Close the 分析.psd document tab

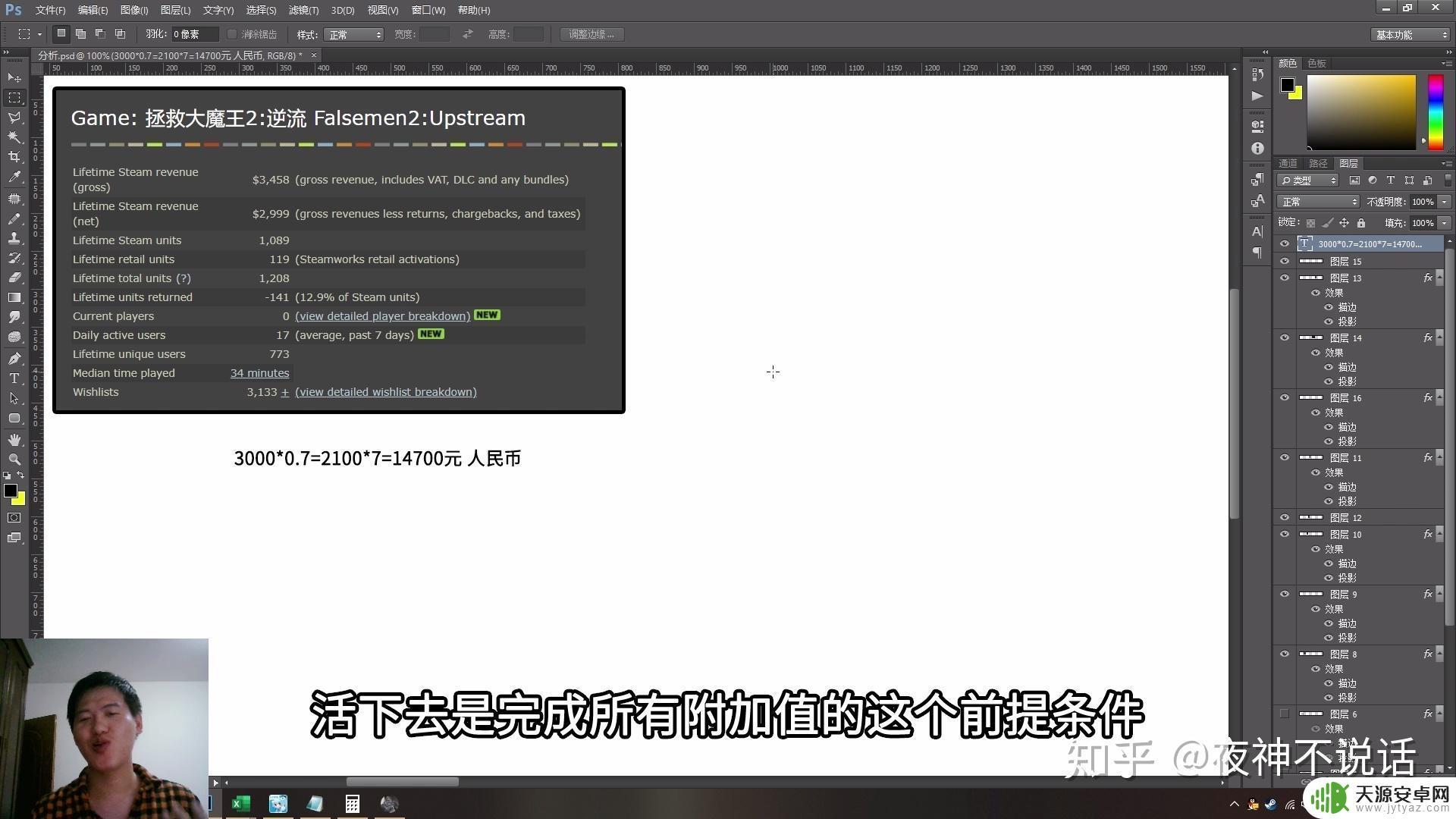click(x=314, y=55)
